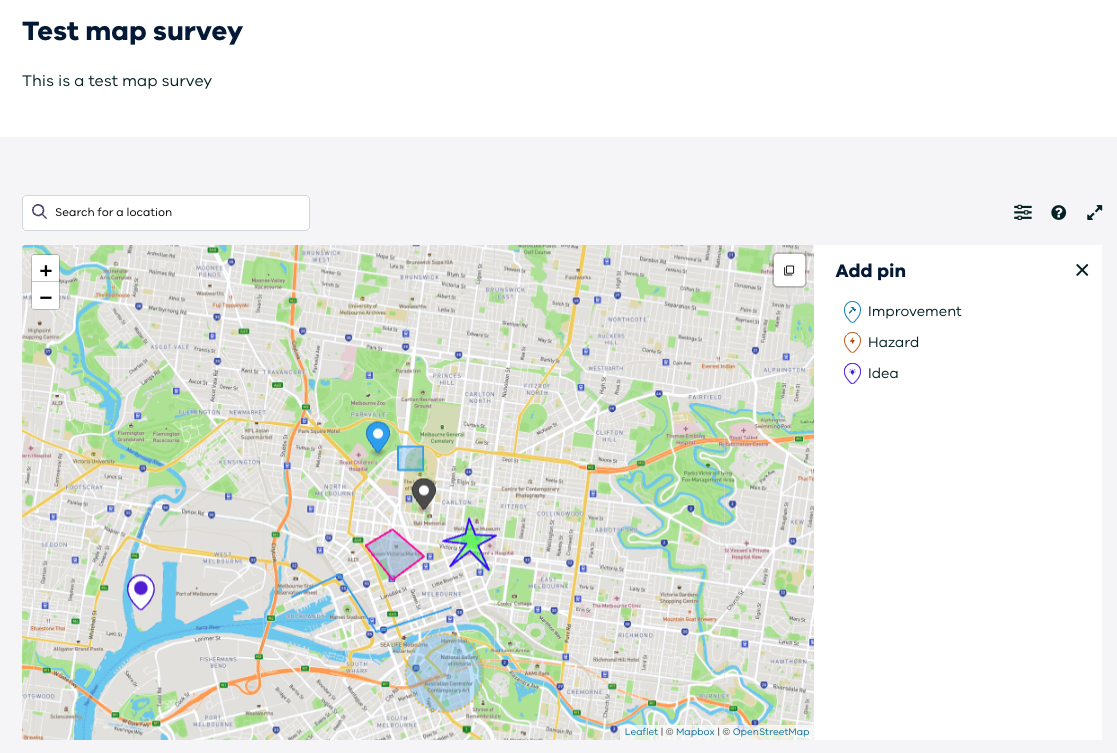
Task: Select the Idea pin icon
Action: pyautogui.click(x=852, y=374)
